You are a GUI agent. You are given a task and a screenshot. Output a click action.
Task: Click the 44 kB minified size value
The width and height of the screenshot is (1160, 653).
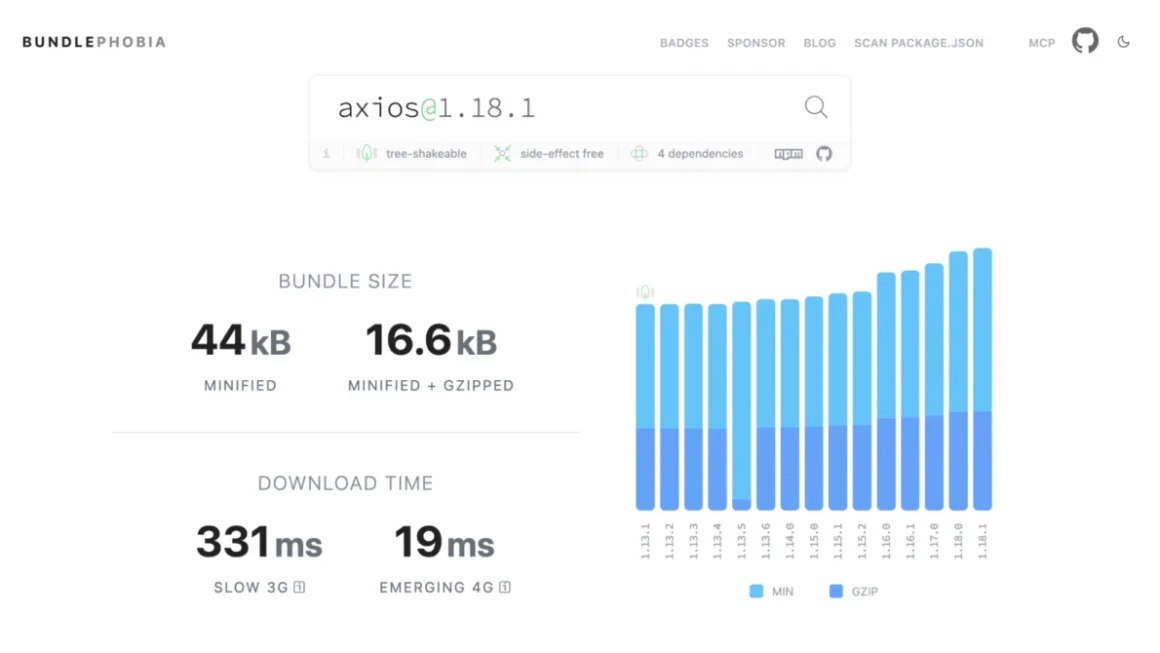[x=240, y=340]
